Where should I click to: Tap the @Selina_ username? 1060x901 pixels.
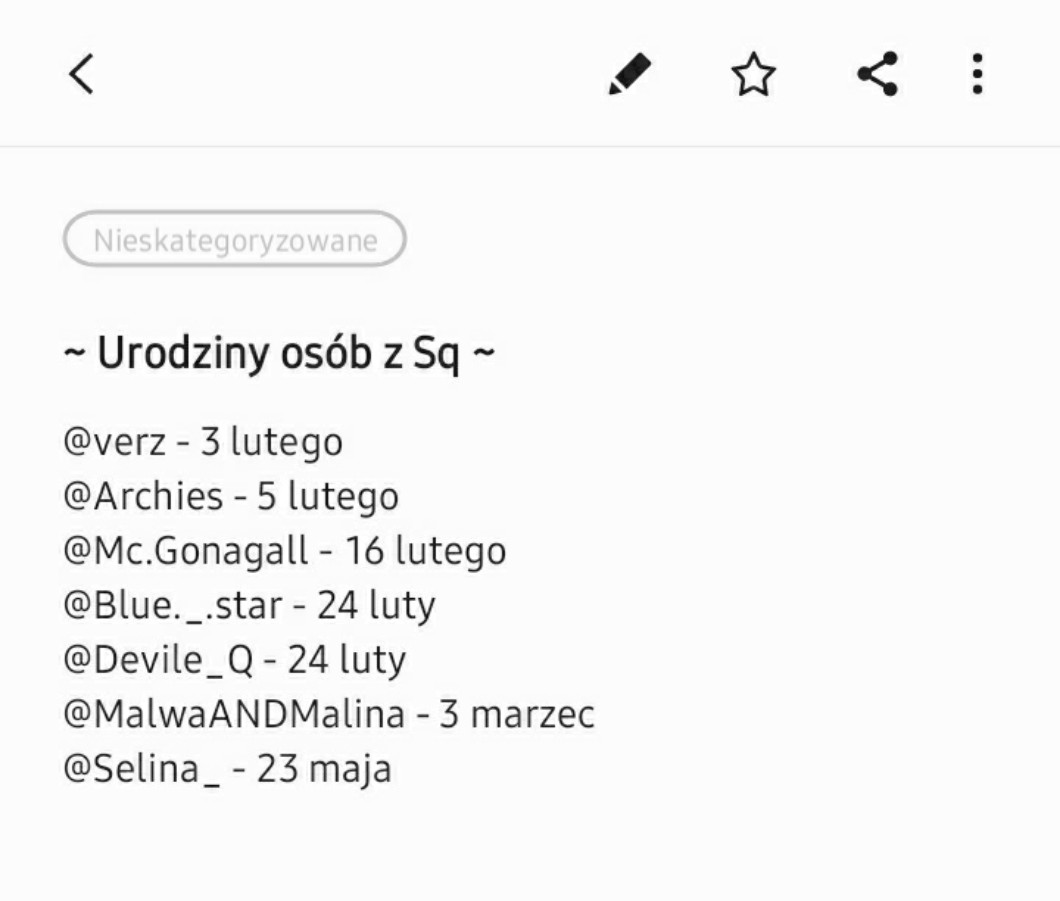point(141,770)
